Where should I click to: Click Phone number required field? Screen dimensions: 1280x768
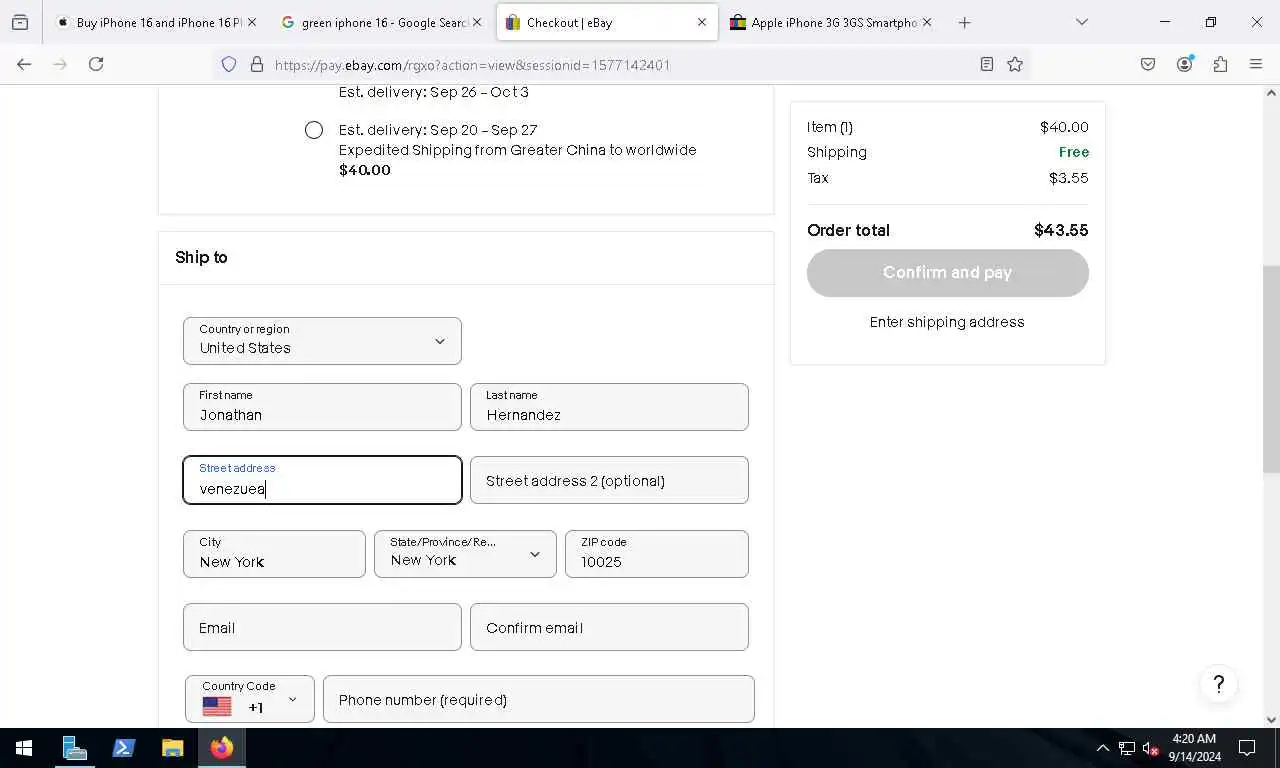(x=539, y=699)
